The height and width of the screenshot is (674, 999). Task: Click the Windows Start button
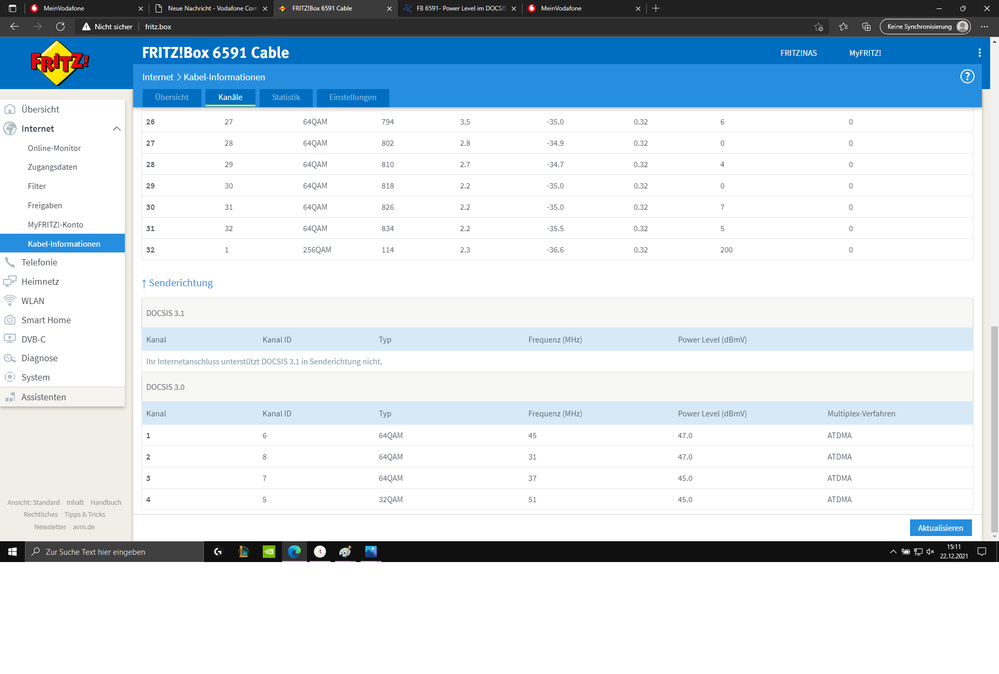point(12,552)
